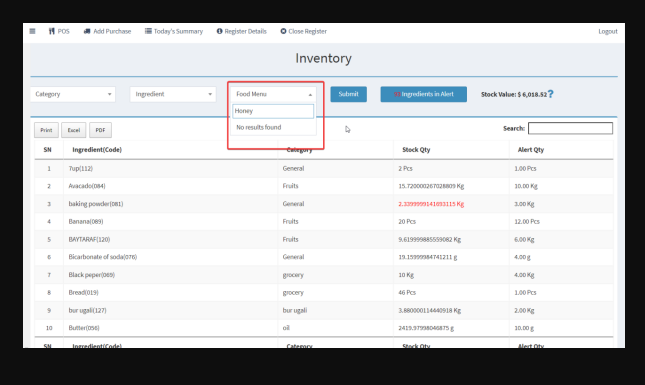Show Ingredients in Alert button
645x385 pixels.
(424, 94)
